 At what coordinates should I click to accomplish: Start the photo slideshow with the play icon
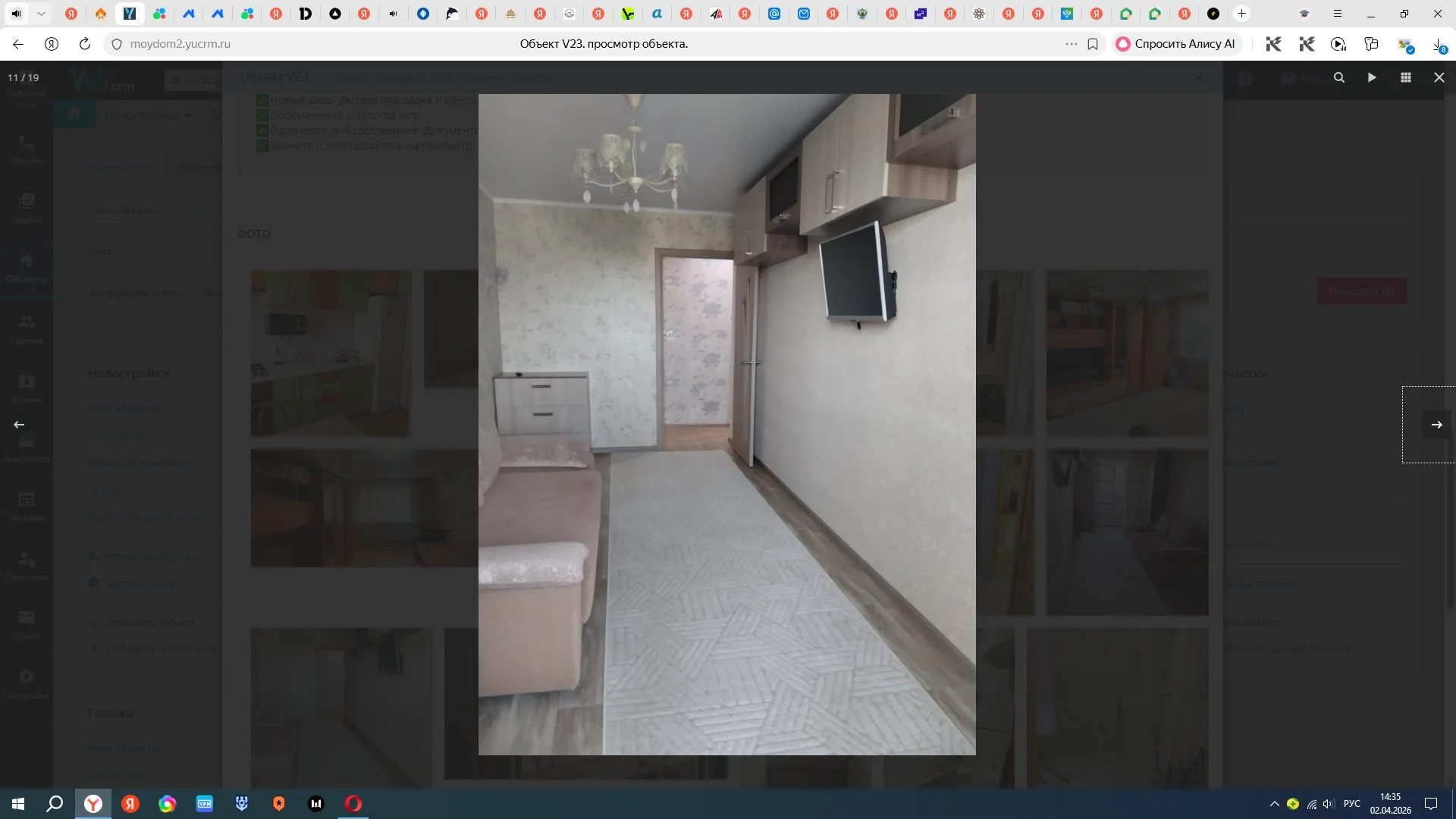tap(1372, 77)
